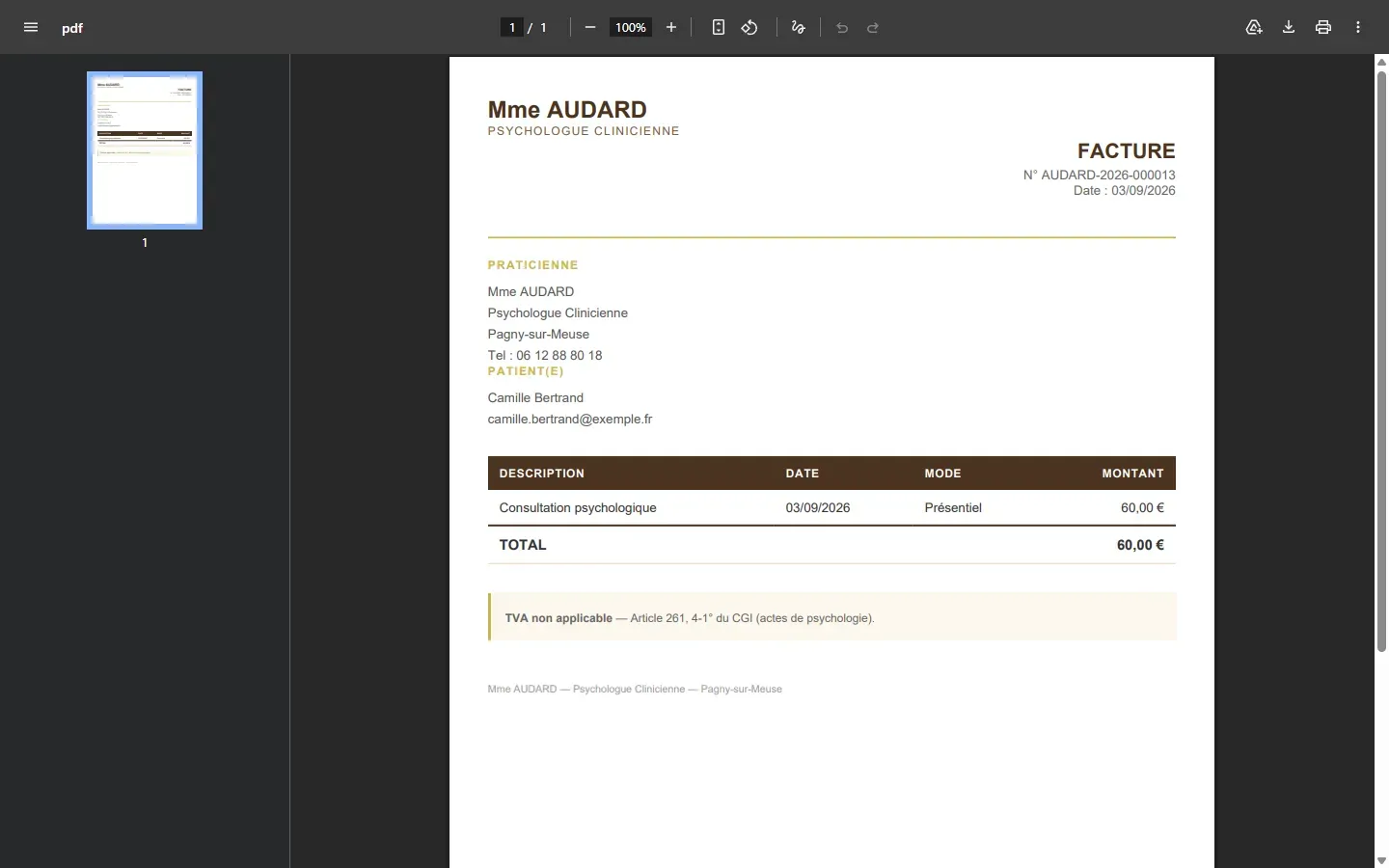
Task: Click the redo arrow icon
Action: coord(873,27)
